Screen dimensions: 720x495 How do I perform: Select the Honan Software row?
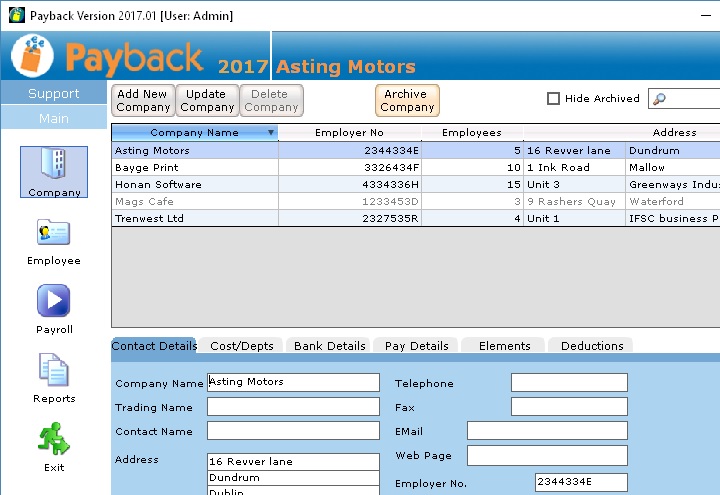coord(158,185)
